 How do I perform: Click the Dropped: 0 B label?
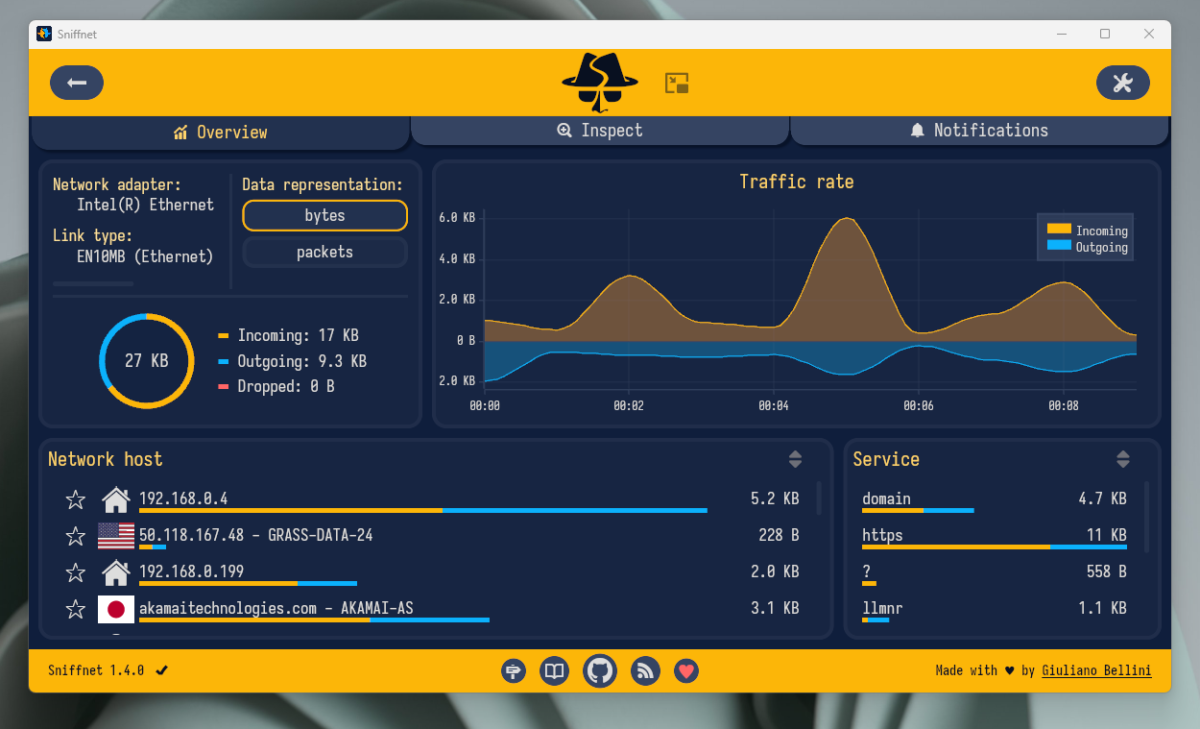tap(286, 386)
